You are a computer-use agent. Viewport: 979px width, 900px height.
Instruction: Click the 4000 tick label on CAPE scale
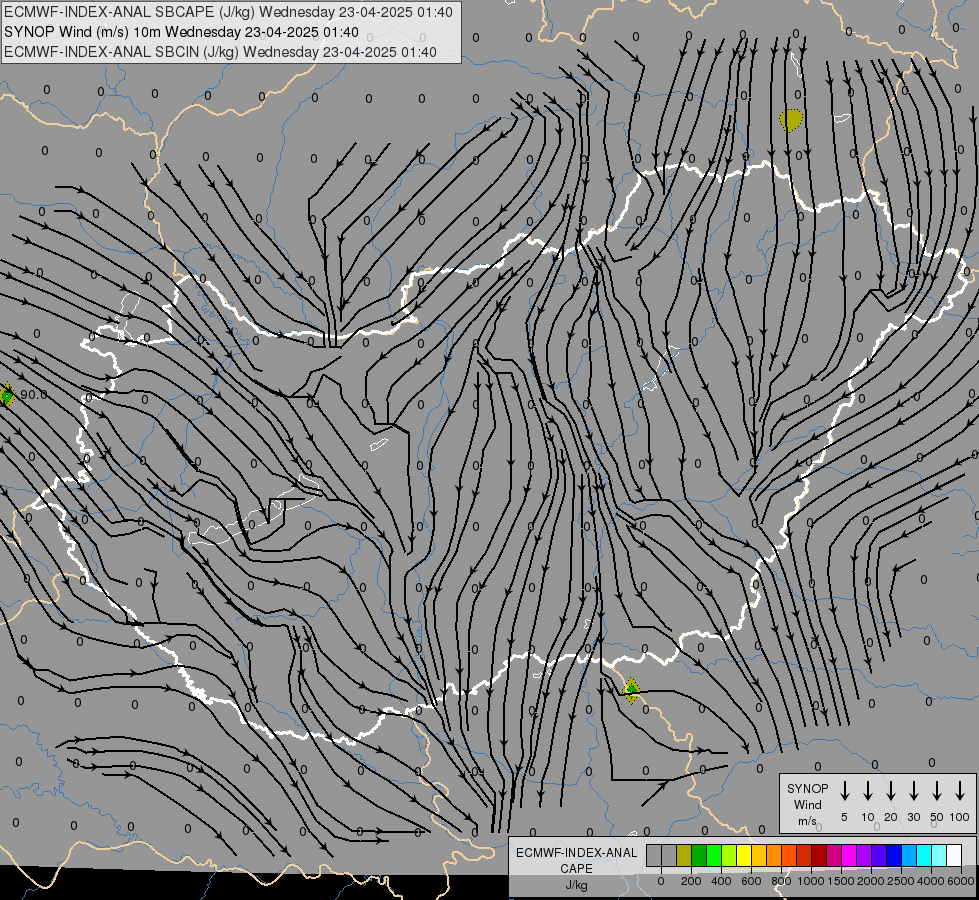[x=931, y=881]
